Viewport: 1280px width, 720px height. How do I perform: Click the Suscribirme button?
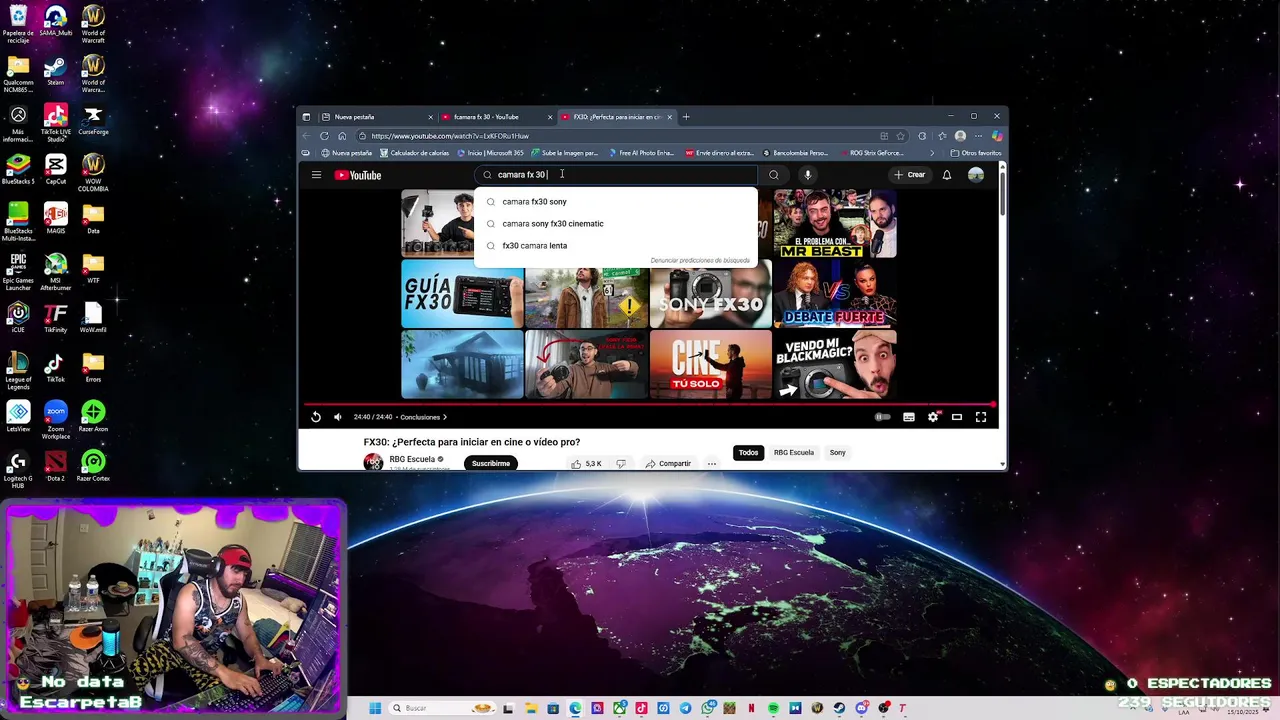pyautogui.click(x=491, y=464)
